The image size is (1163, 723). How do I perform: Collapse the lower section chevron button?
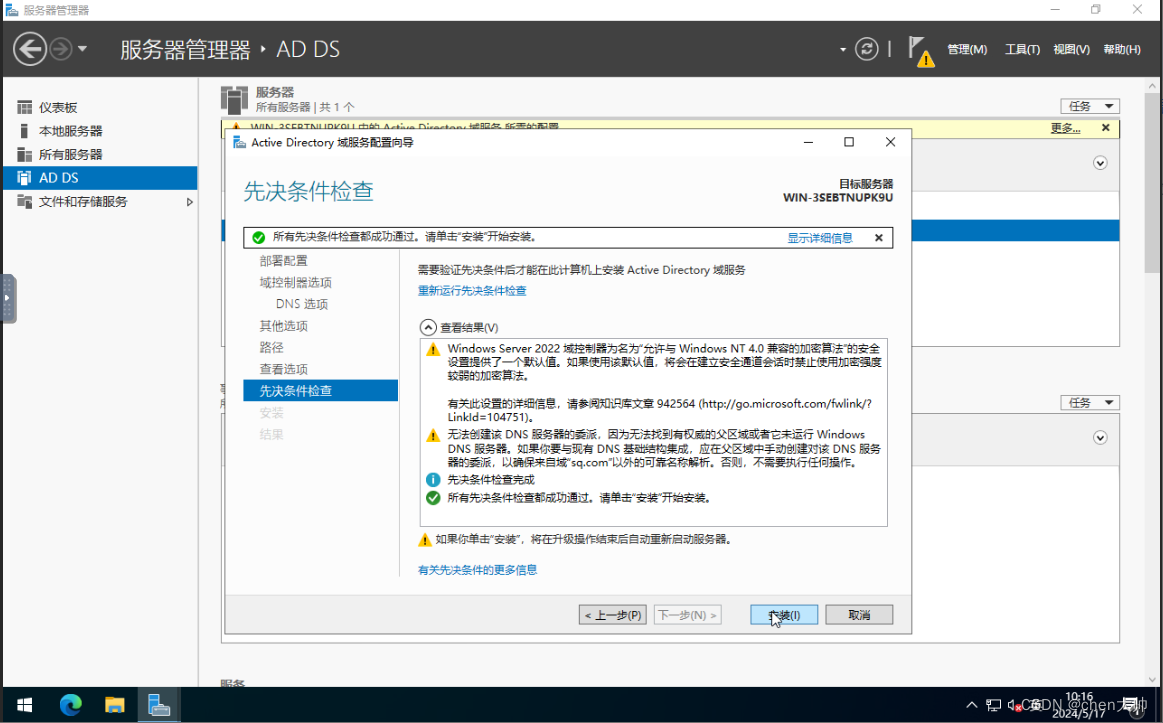click(1100, 438)
